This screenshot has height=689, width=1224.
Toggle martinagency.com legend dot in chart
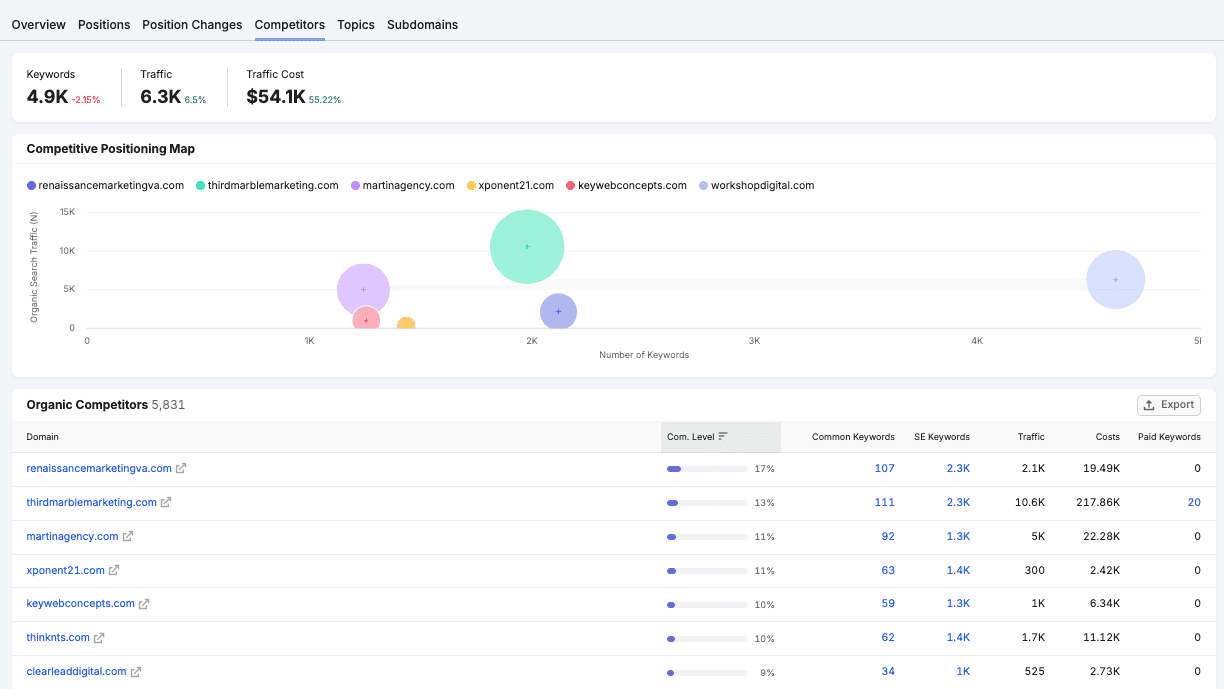coord(355,185)
